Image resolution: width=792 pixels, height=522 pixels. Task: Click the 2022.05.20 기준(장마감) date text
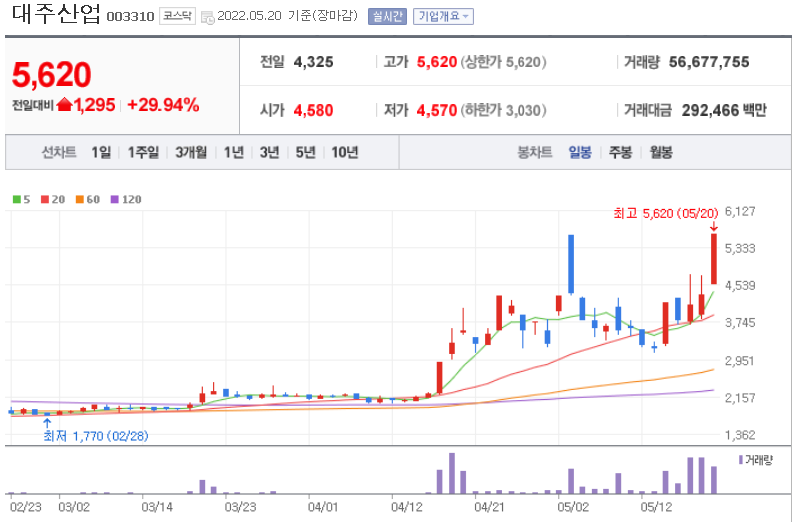point(287,16)
